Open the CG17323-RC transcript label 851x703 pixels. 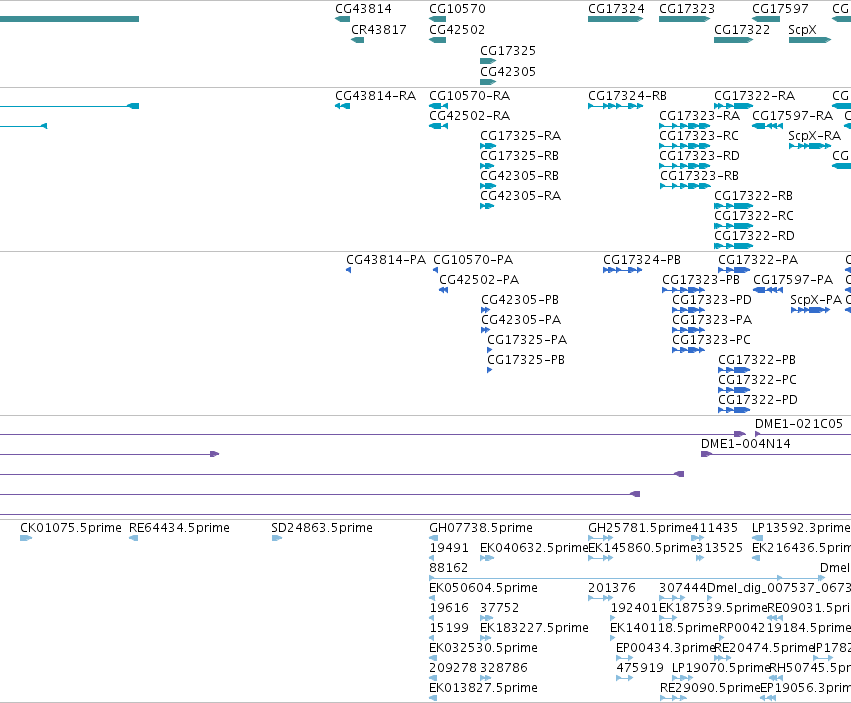[x=699, y=136]
